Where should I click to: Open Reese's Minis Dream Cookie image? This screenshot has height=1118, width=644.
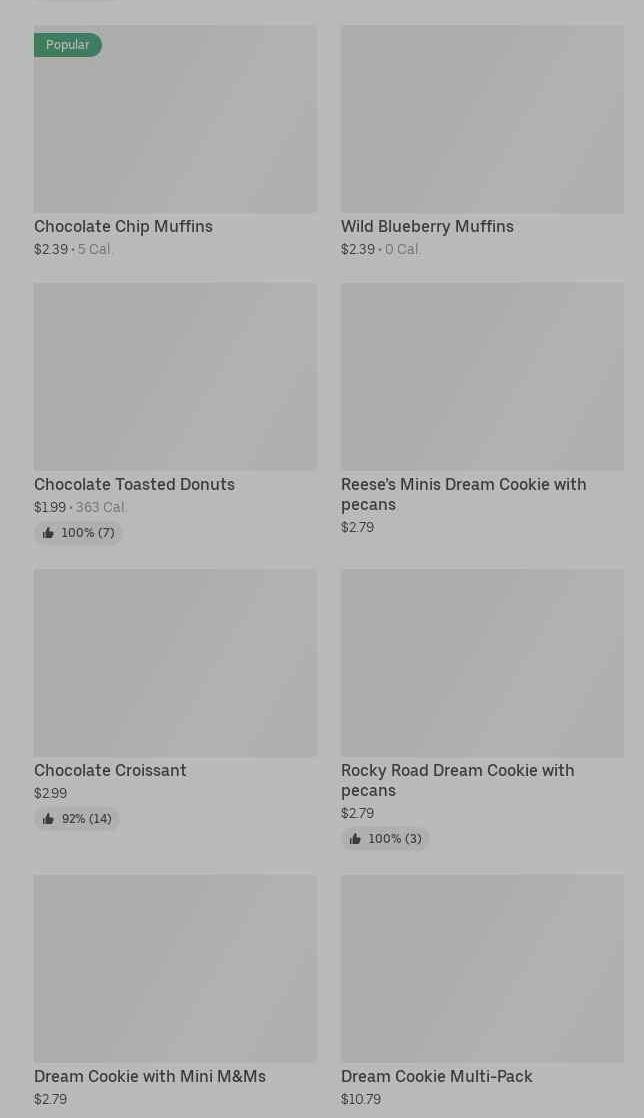(482, 376)
